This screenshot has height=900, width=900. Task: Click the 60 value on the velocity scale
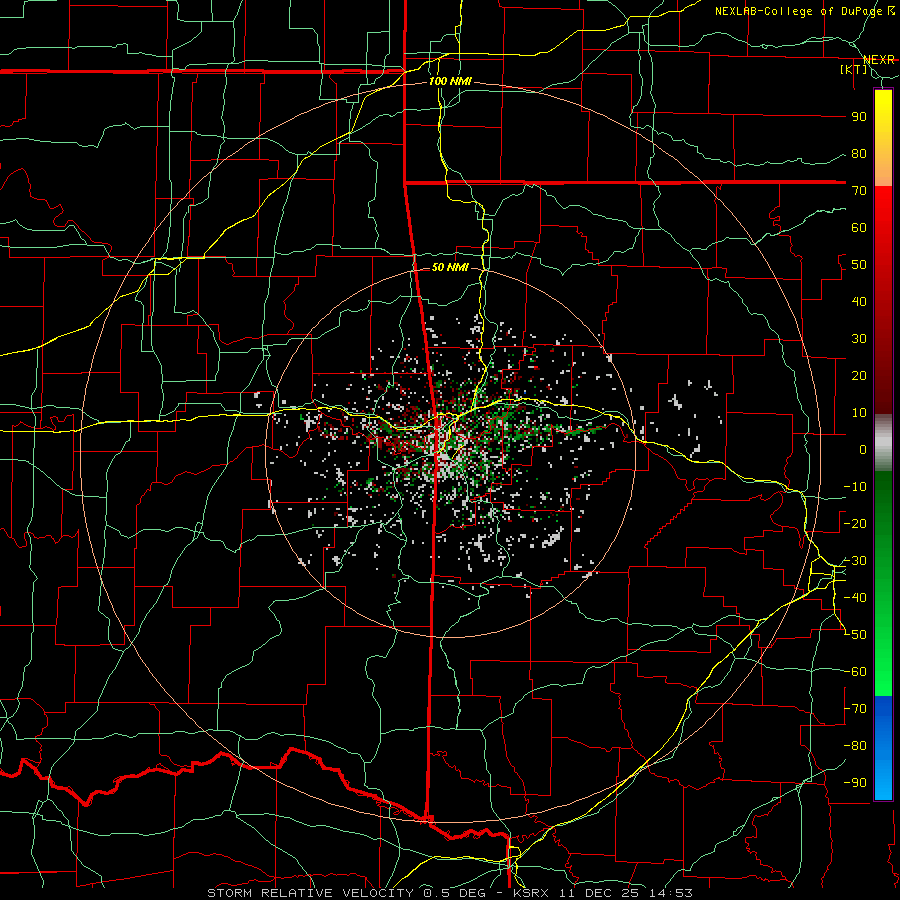tap(859, 228)
